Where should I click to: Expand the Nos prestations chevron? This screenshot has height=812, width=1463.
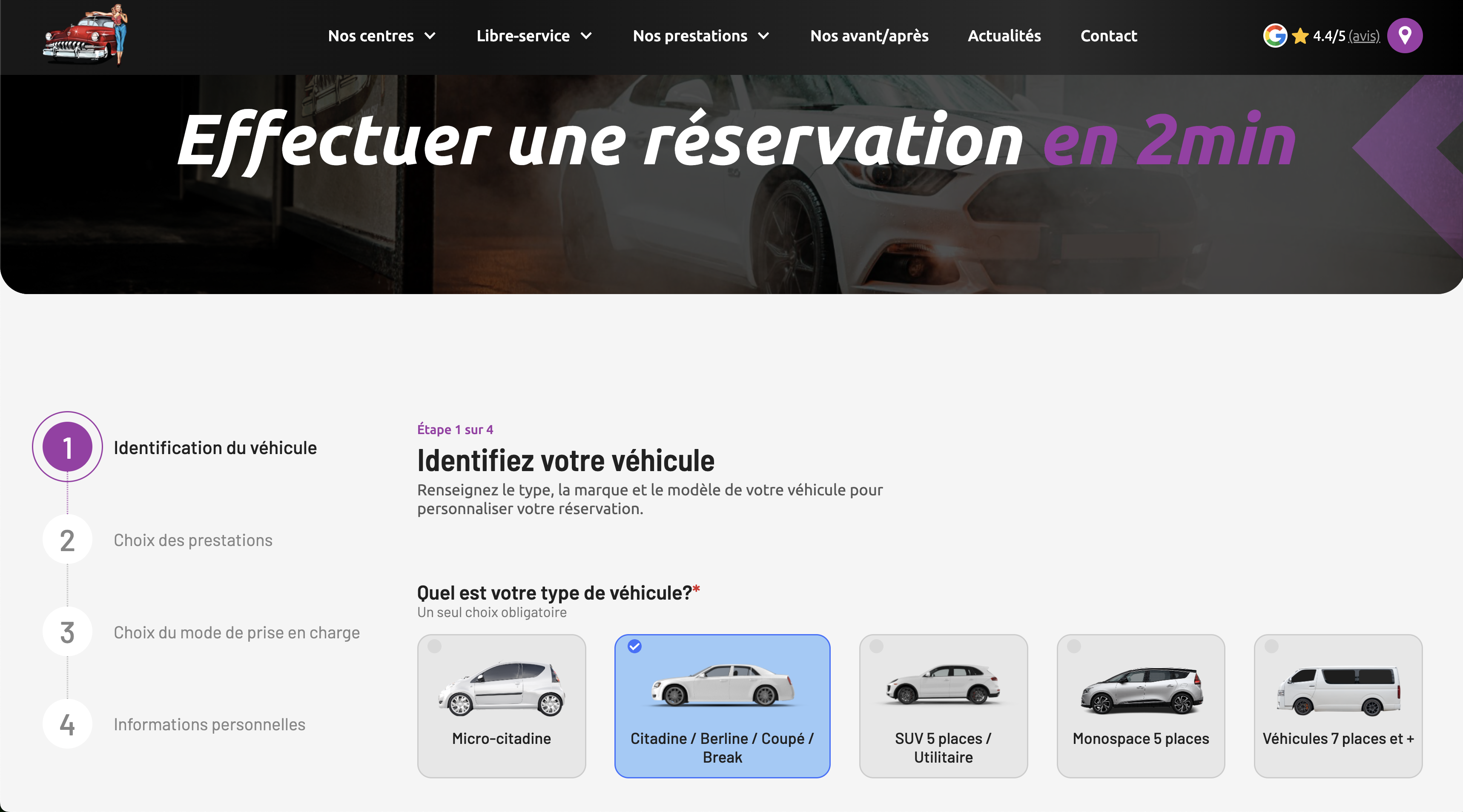[763, 36]
